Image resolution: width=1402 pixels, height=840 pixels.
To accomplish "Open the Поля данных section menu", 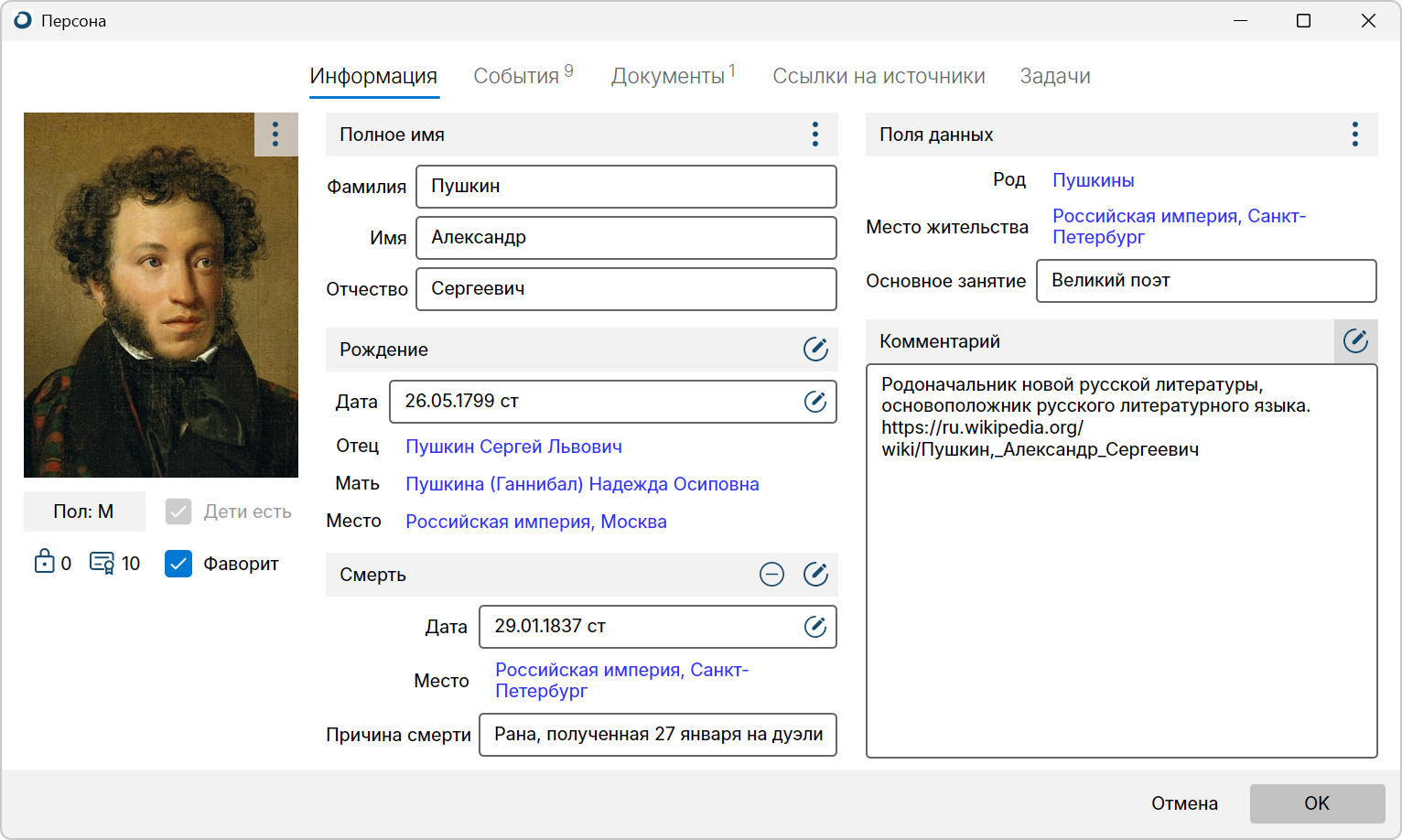I will pyautogui.click(x=1355, y=134).
